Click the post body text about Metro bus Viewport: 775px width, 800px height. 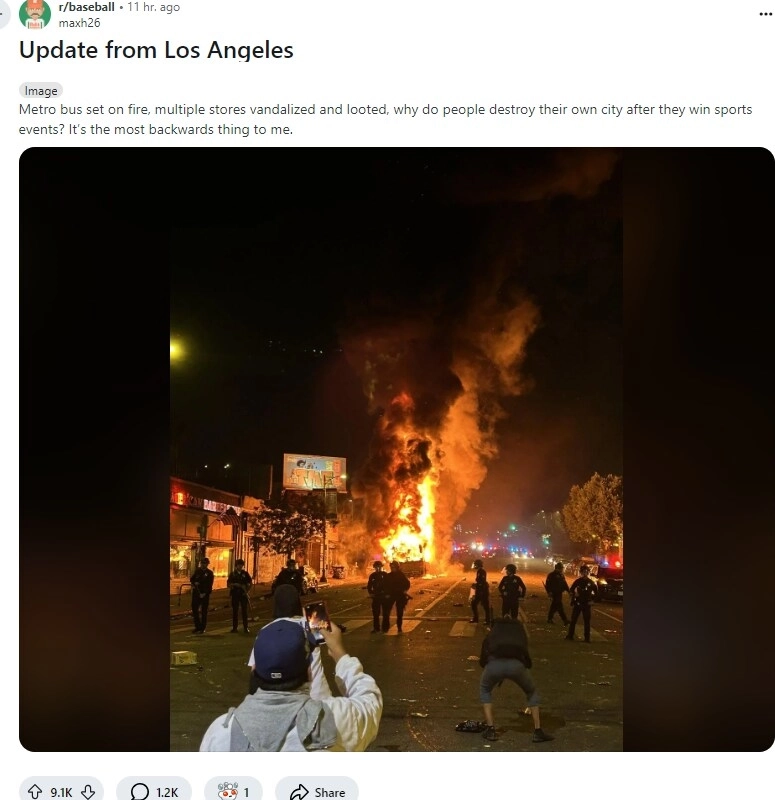pos(385,119)
